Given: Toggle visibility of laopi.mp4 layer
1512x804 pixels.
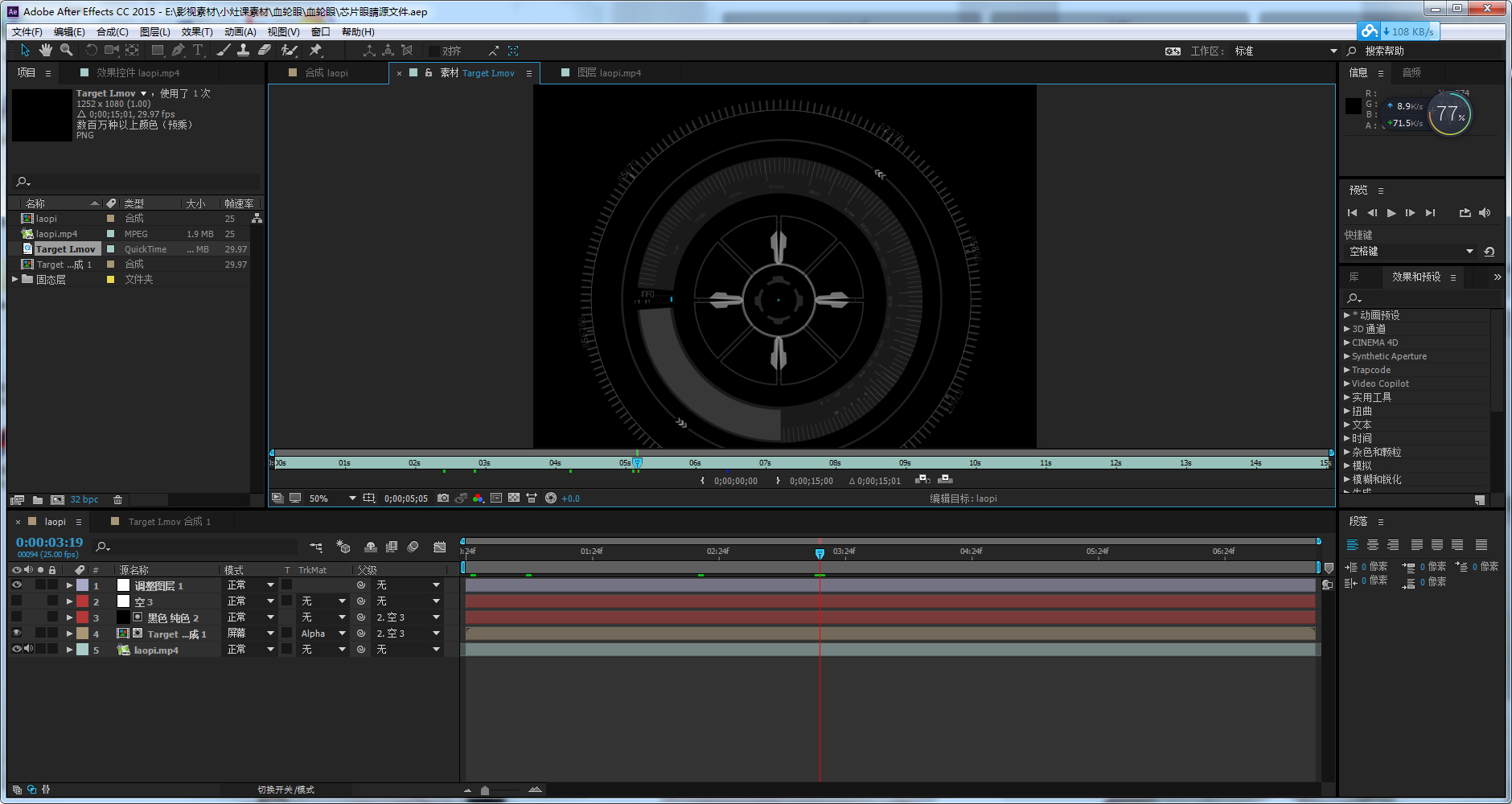Looking at the screenshot, I should [x=16, y=650].
